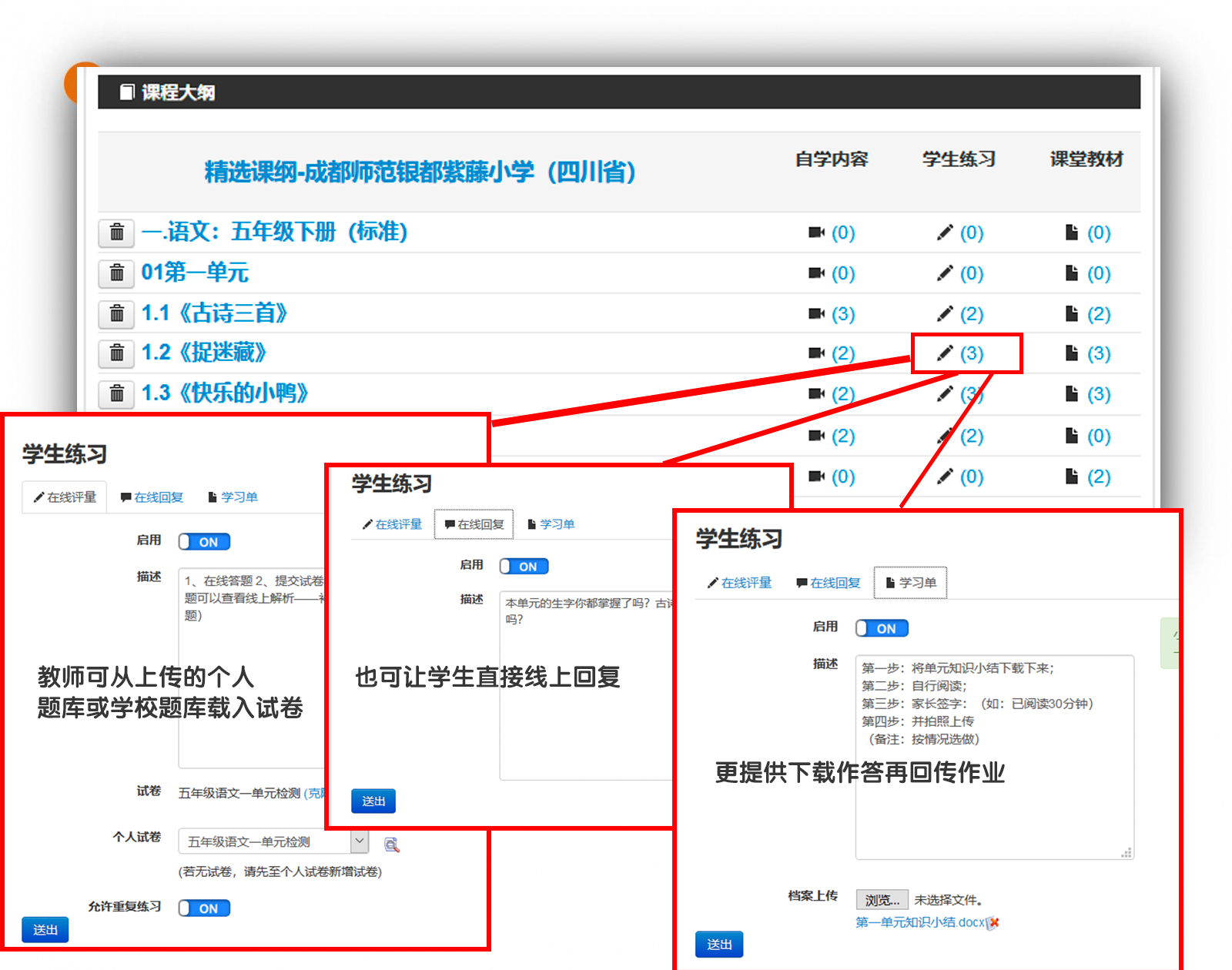The image size is (1232, 970).
Task: Expand the 个人试卷 dropdown arrow
Action: [360, 841]
